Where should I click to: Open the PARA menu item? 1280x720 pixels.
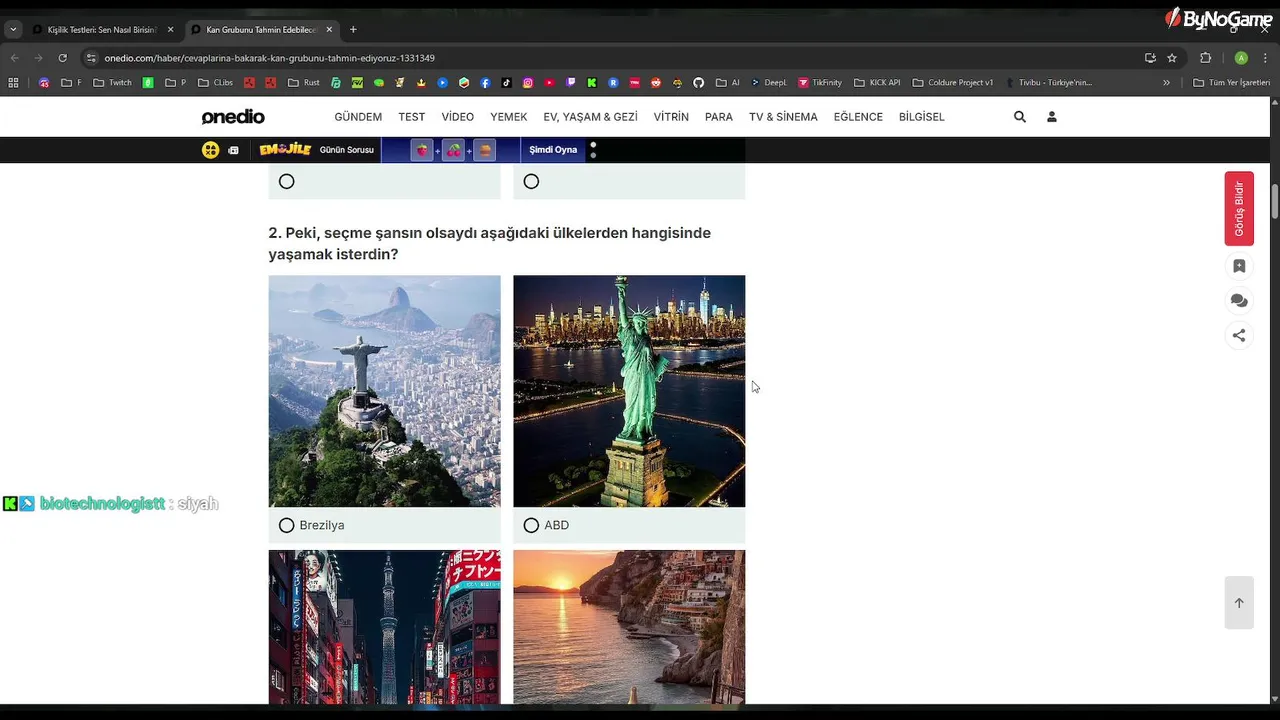[719, 117]
